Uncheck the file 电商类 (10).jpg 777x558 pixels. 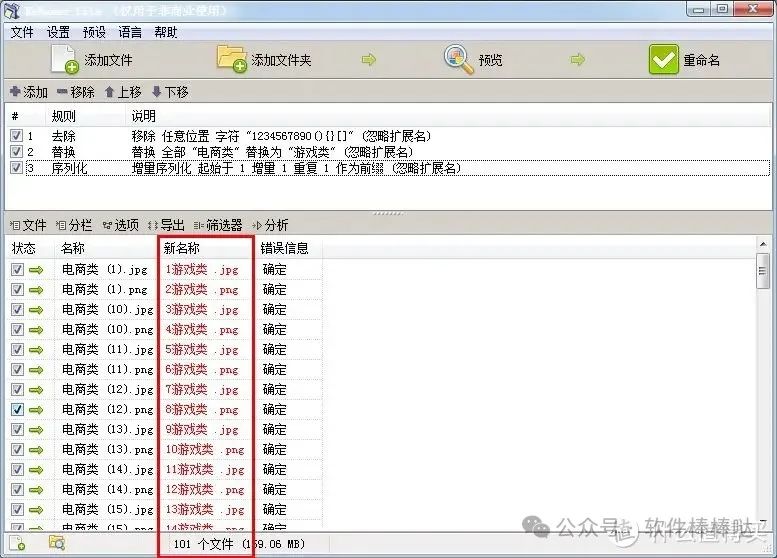coord(17,310)
